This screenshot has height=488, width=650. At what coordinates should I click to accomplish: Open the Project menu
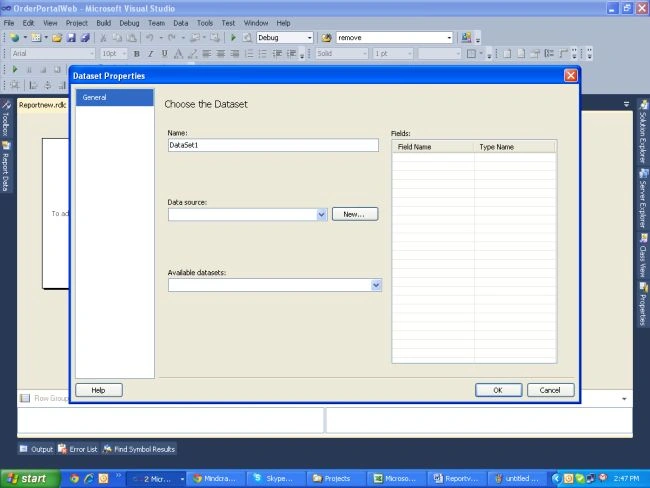[77, 23]
